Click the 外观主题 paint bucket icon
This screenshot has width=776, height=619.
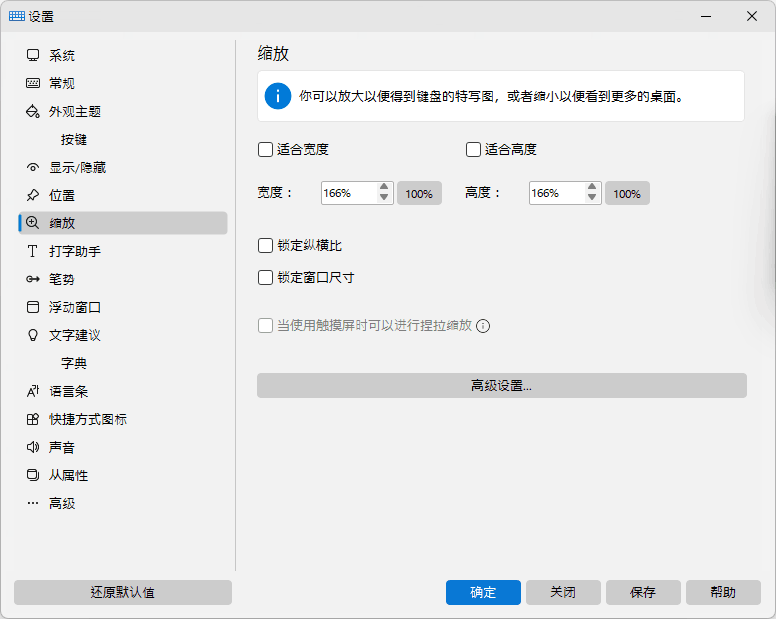point(33,111)
